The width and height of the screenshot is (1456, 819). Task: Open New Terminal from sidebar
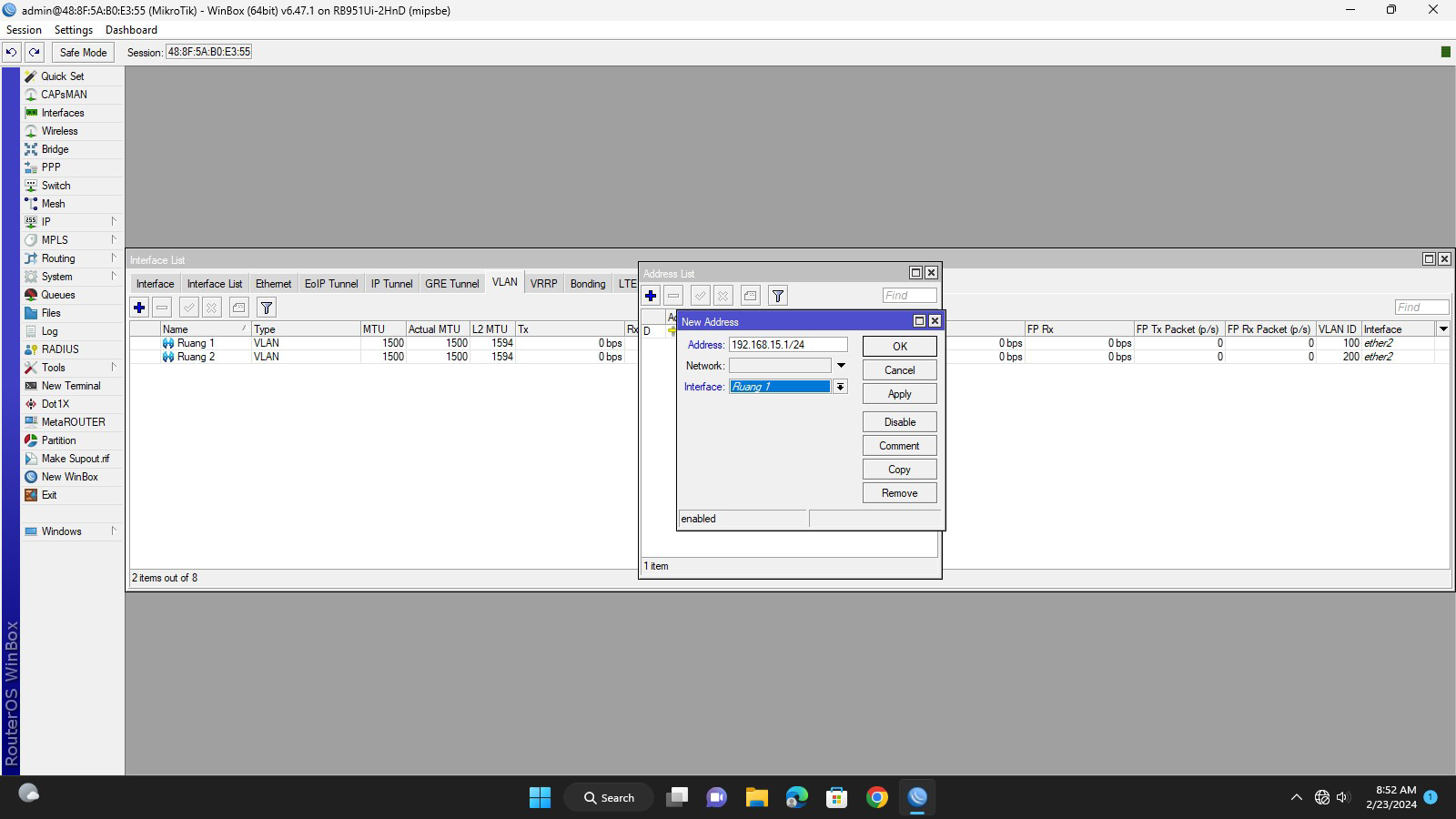(71, 386)
